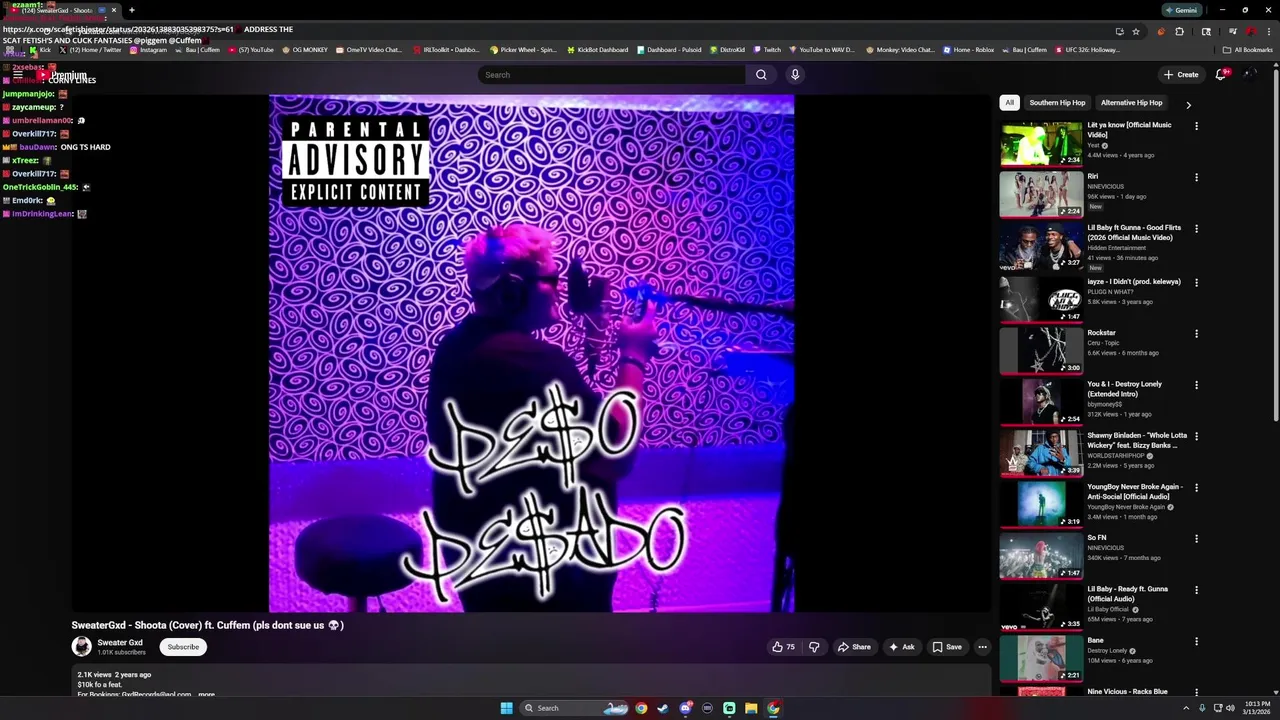This screenshot has height=720, width=1280.
Task: Open options menu for Riri video
Action: click(x=1196, y=178)
